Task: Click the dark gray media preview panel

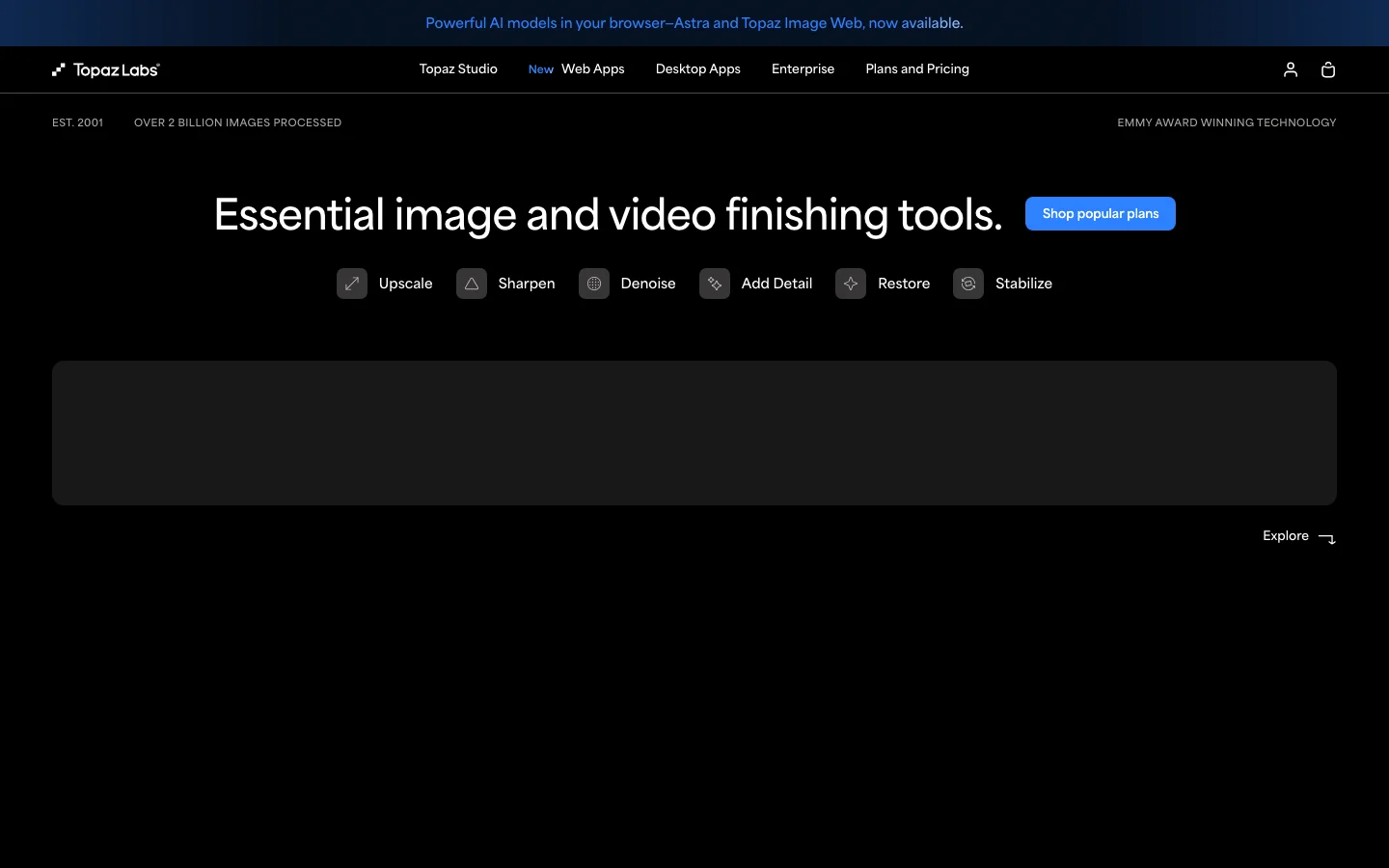Action: pyautogui.click(x=694, y=433)
